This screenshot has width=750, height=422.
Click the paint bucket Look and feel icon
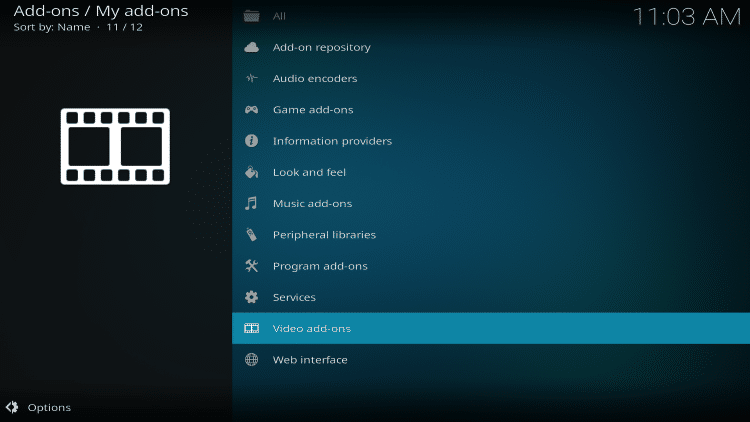click(x=252, y=172)
